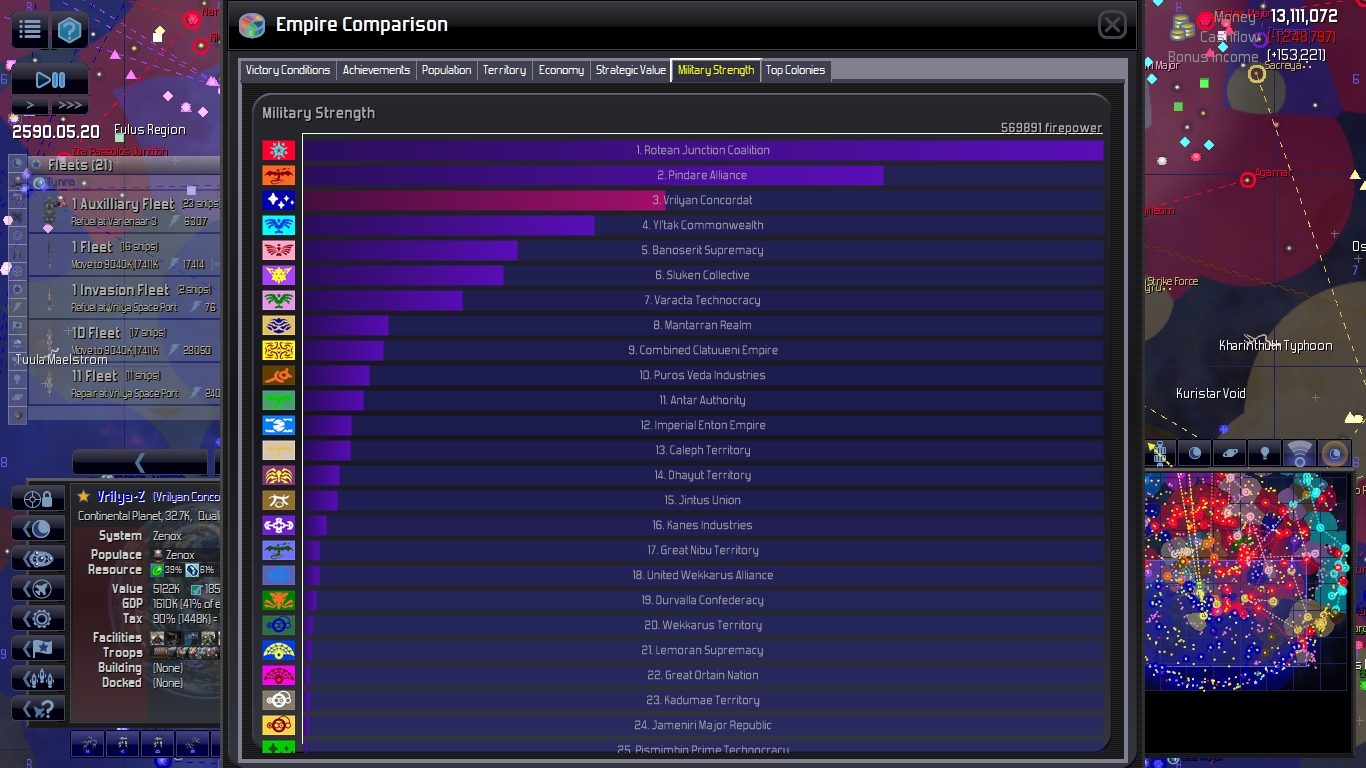The height and width of the screenshot is (768, 1366).
Task: Select the 1 Invasion Fleet row
Action: pos(124,298)
